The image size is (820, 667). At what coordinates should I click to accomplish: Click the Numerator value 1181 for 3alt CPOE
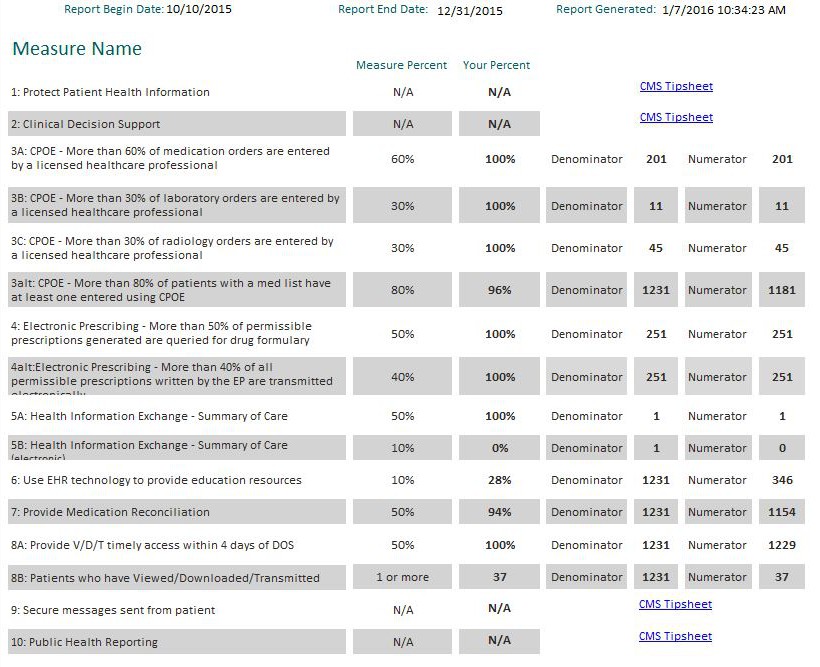click(781, 289)
